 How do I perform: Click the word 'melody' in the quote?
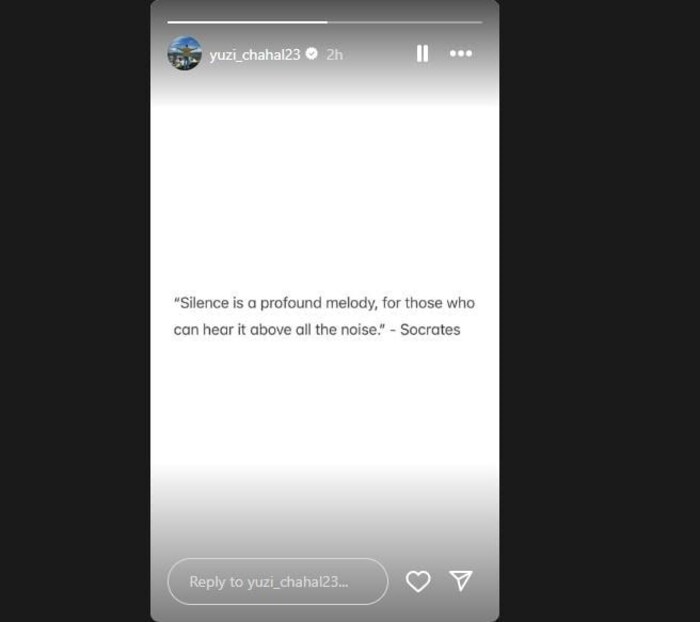tap(350, 303)
